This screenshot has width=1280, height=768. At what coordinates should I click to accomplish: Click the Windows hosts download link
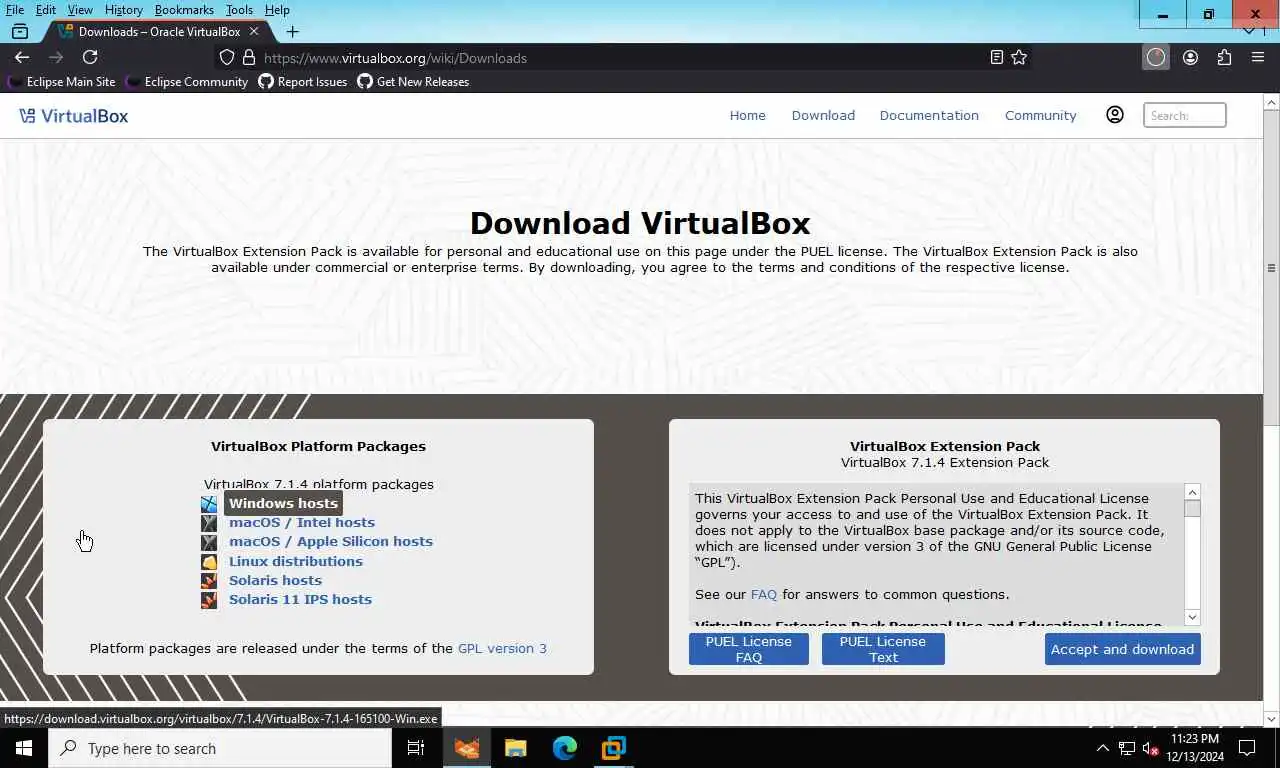click(x=284, y=504)
